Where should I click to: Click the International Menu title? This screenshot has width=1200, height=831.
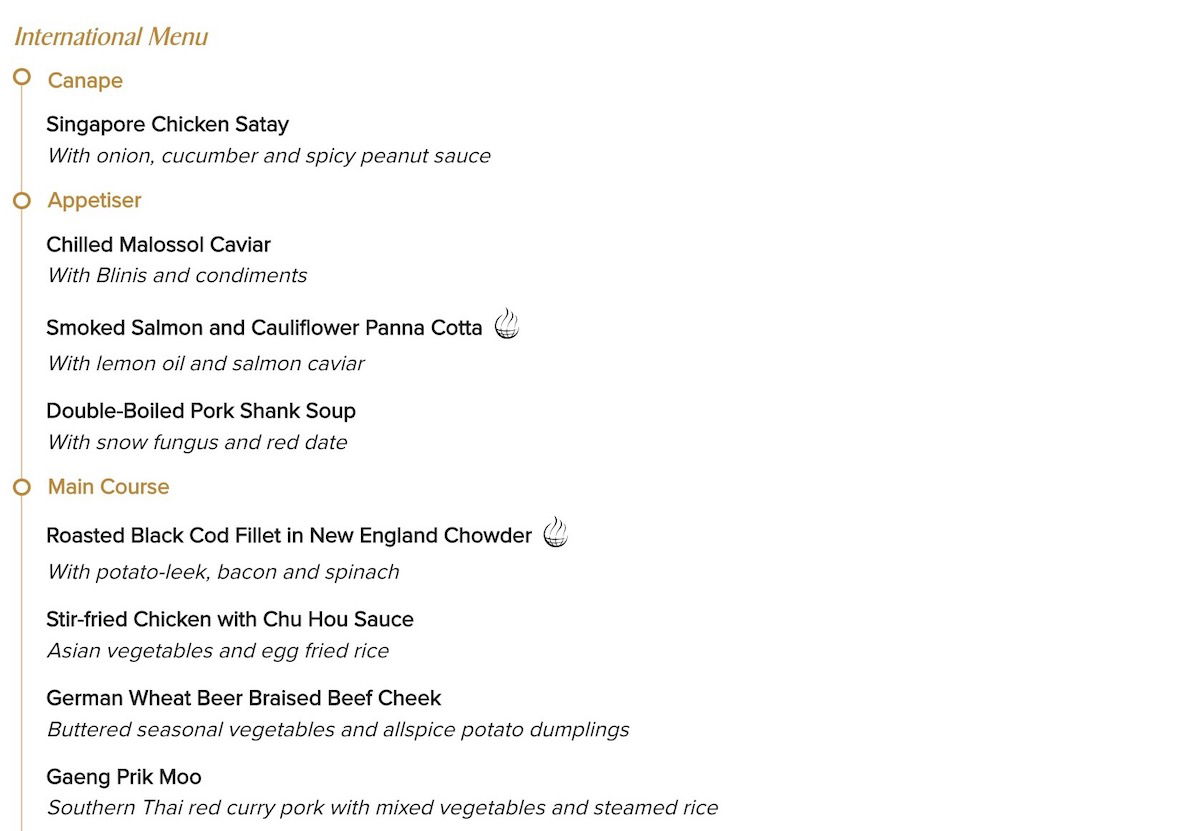point(111,37)
